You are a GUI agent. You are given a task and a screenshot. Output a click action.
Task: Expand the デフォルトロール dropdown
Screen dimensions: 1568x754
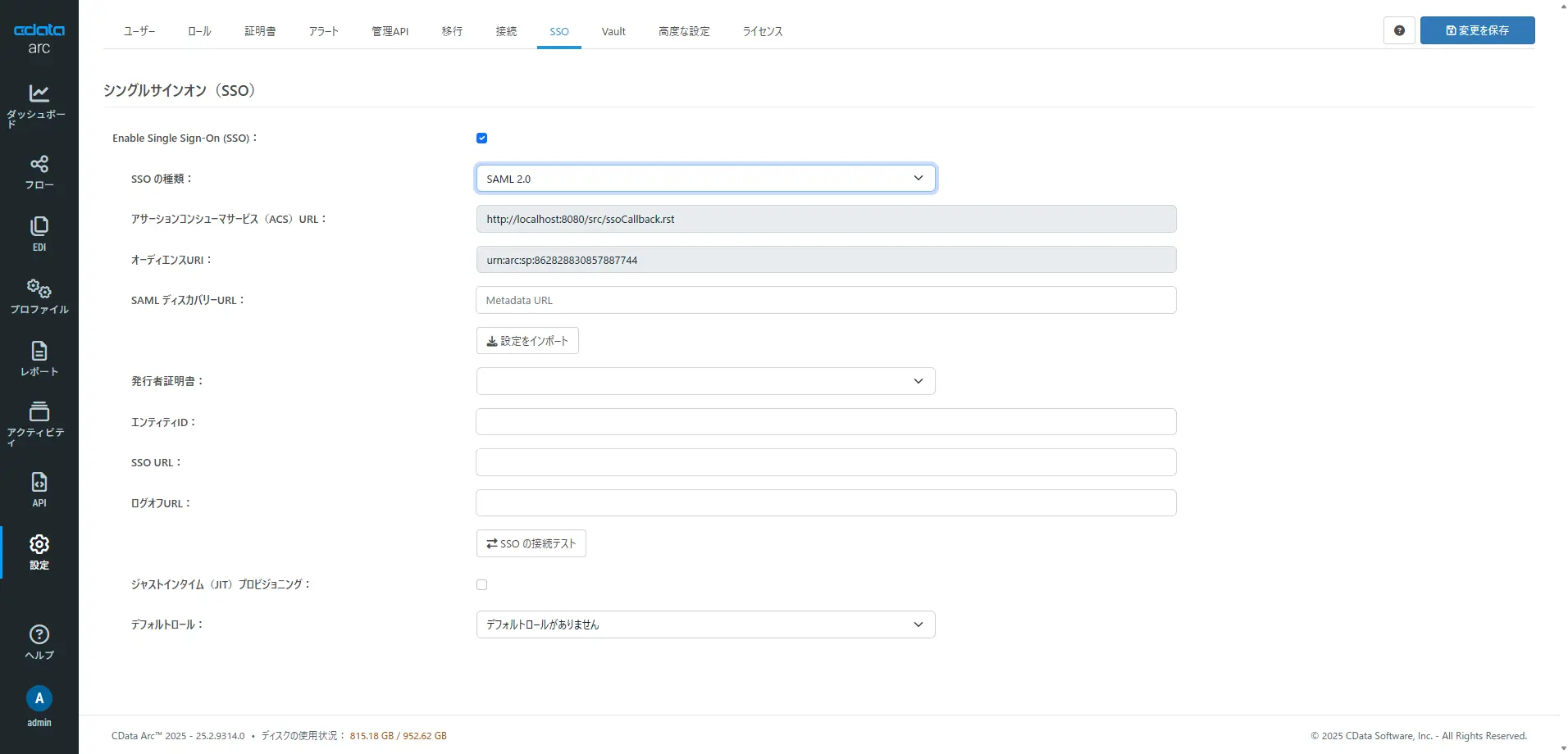tap(705, 625)
